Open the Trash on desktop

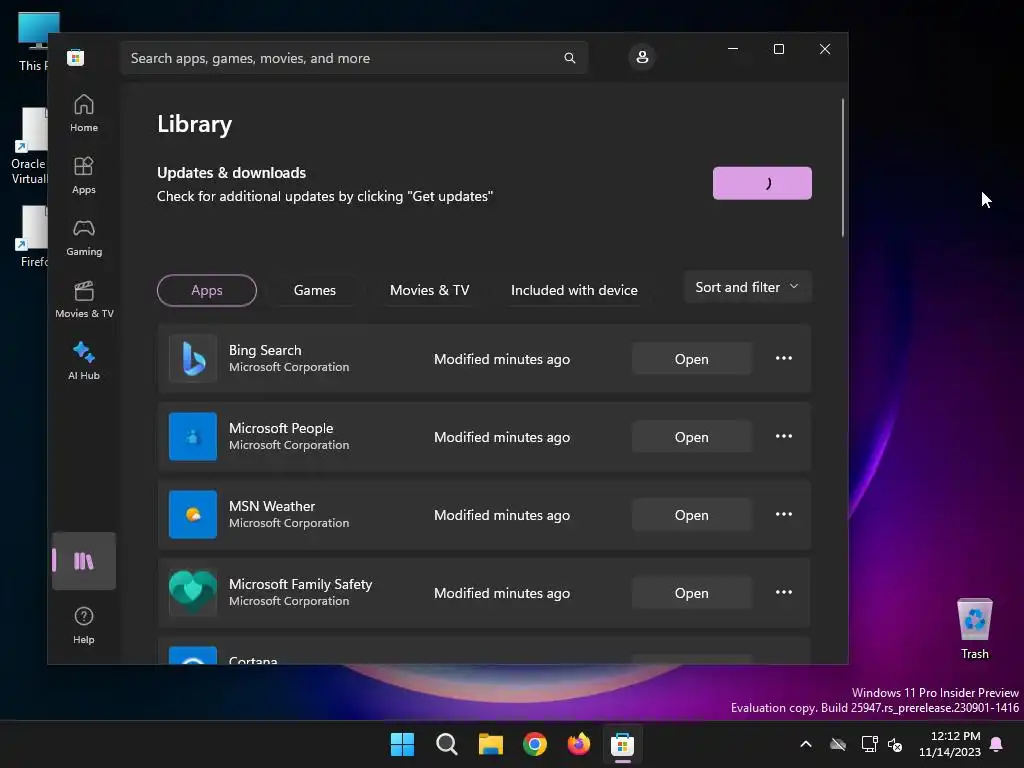coord(974,629)
